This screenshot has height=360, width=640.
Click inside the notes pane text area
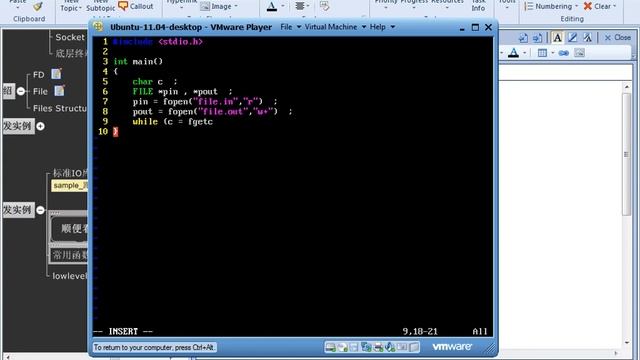click(560, 214)
